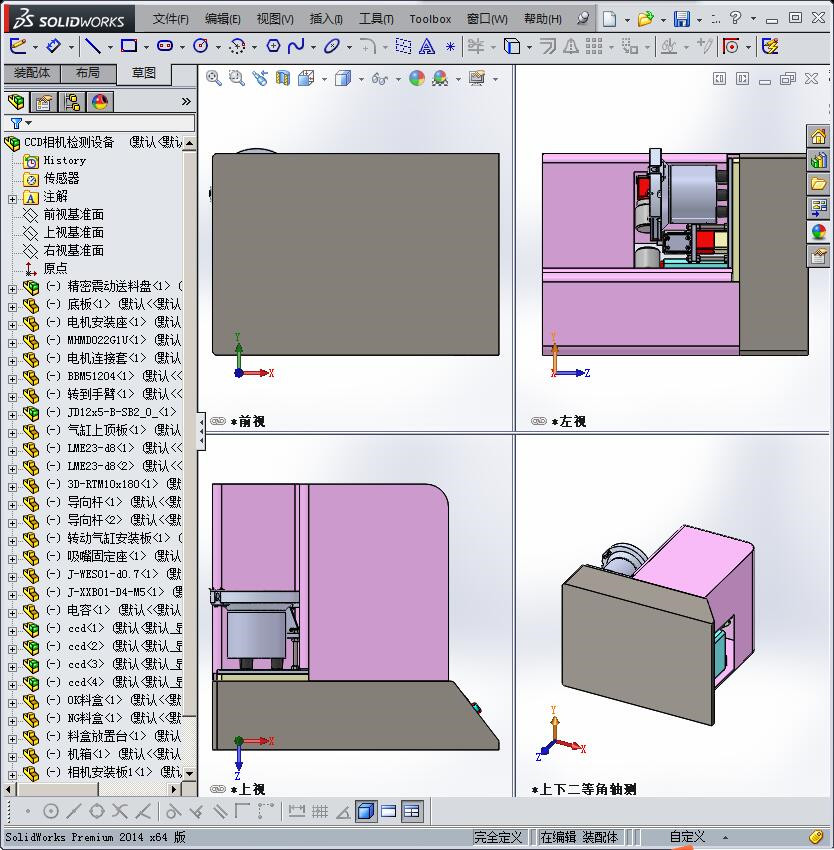Viewport: 834px width, 850px height.
Task: Expand the 电容<1> component node
Action: pos(12,613)
